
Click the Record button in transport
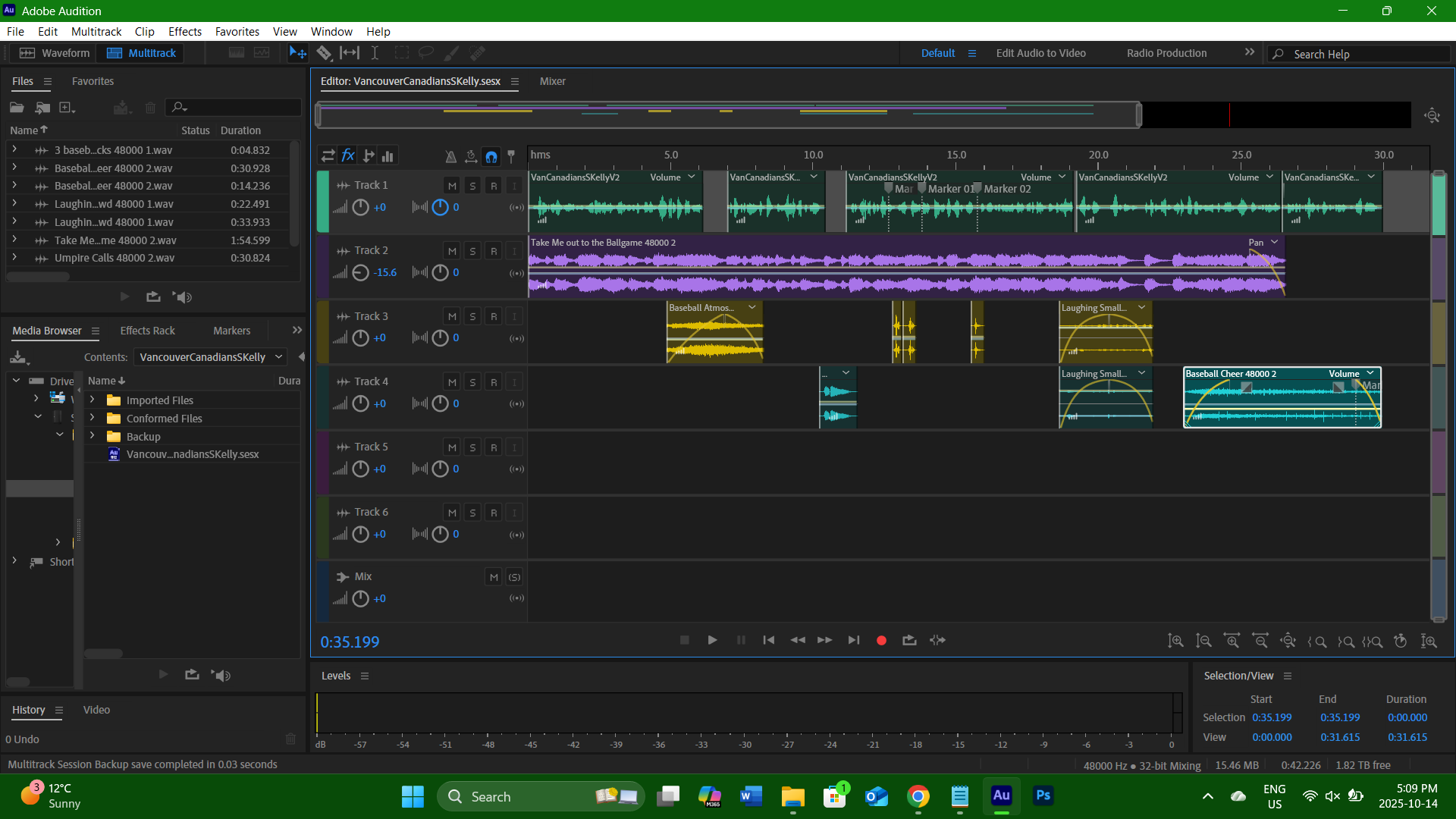881,641
